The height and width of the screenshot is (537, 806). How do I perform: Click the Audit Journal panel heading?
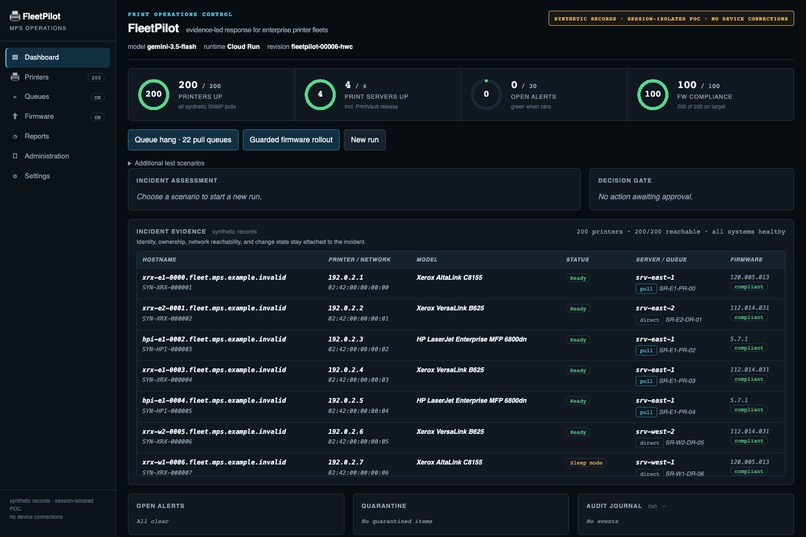(614, 506)
